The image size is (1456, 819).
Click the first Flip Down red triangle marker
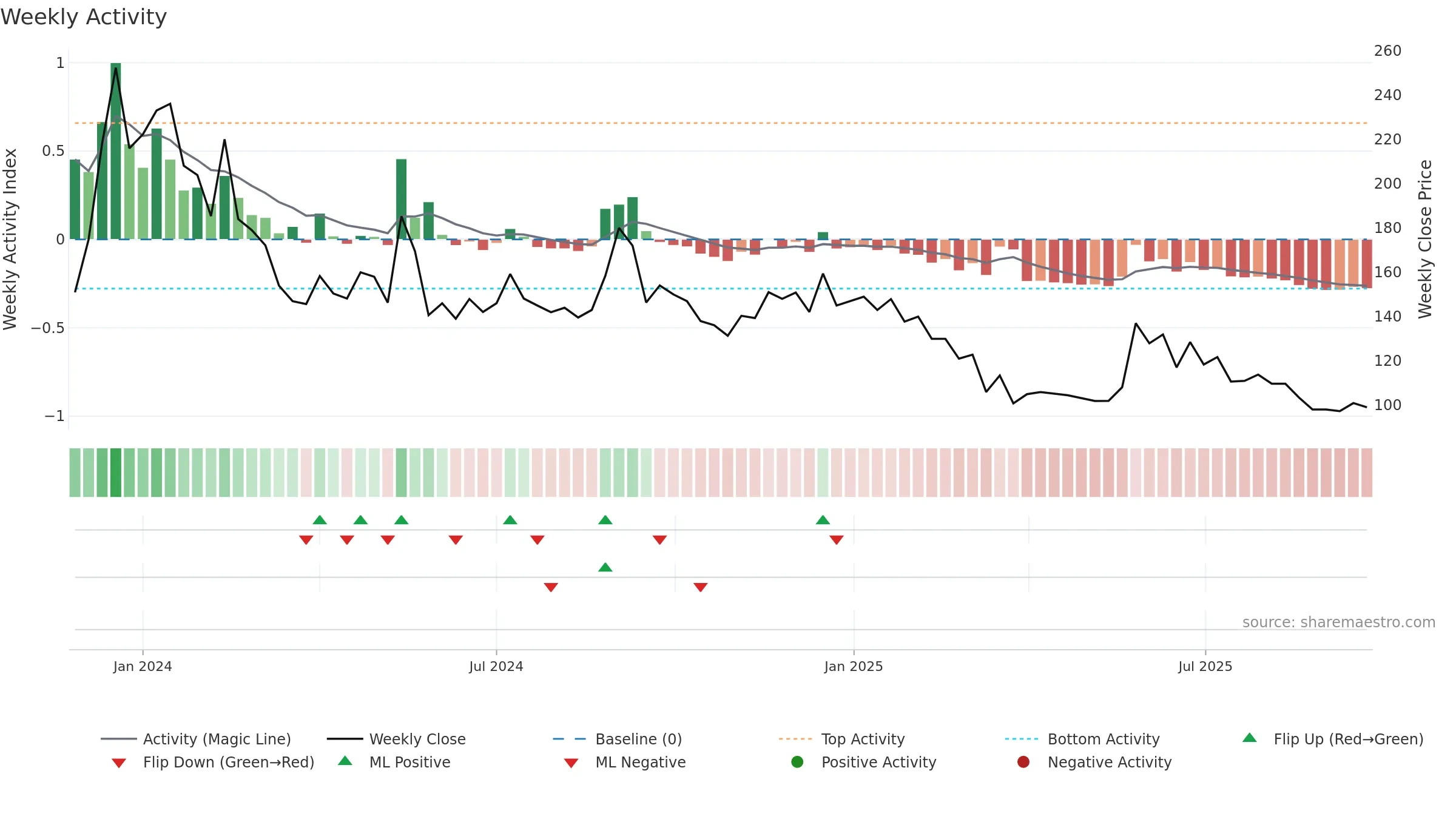tap(306, 540)
